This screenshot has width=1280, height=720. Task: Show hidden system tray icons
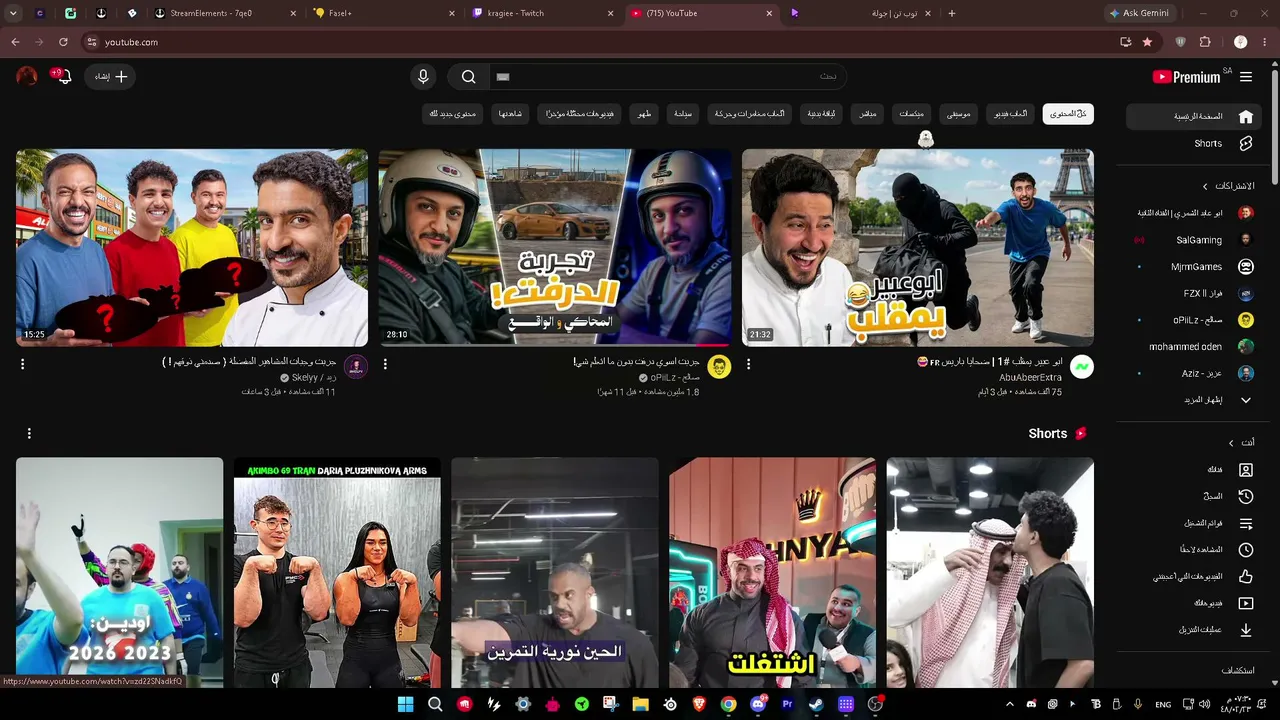coord(1009,704)
